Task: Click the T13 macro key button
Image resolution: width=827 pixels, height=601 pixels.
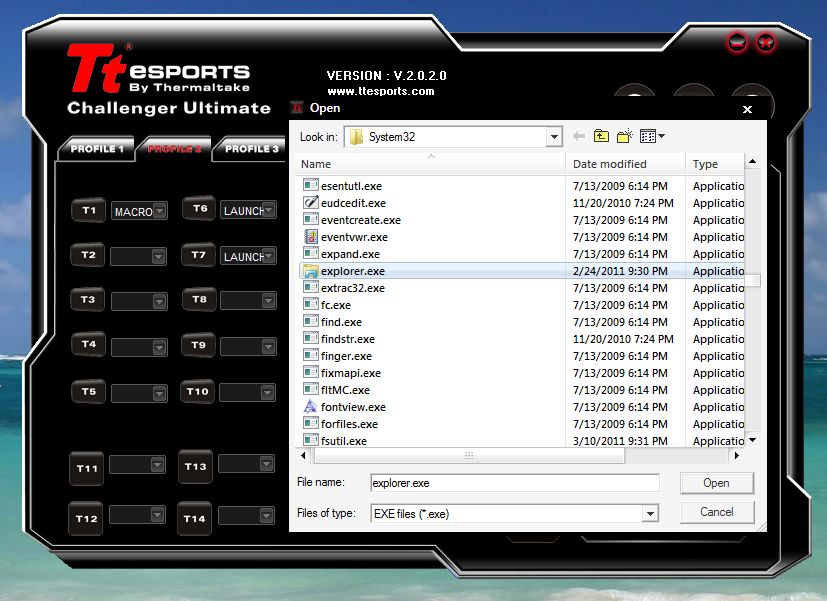Action: pyautogui.click(x=195, y=467)
